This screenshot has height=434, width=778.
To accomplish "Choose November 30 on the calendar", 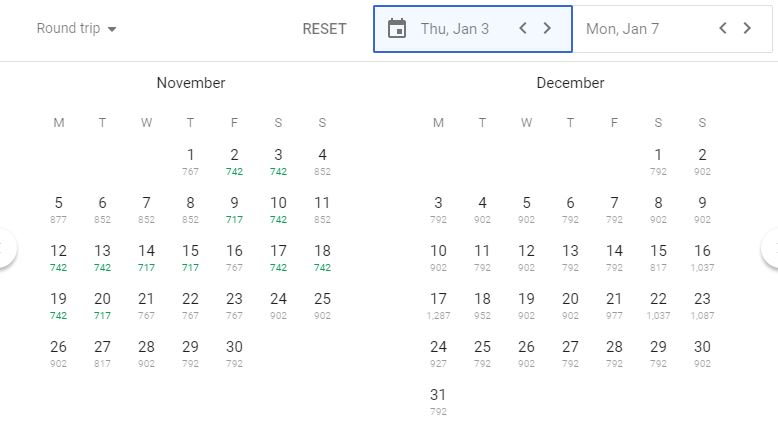I will [234, 352].
